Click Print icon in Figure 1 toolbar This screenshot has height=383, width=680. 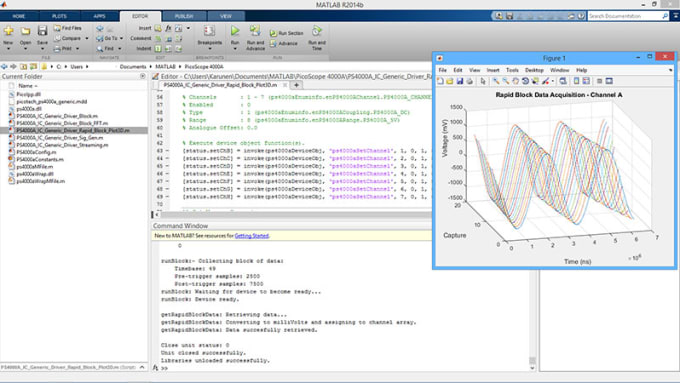click(470, 81)
